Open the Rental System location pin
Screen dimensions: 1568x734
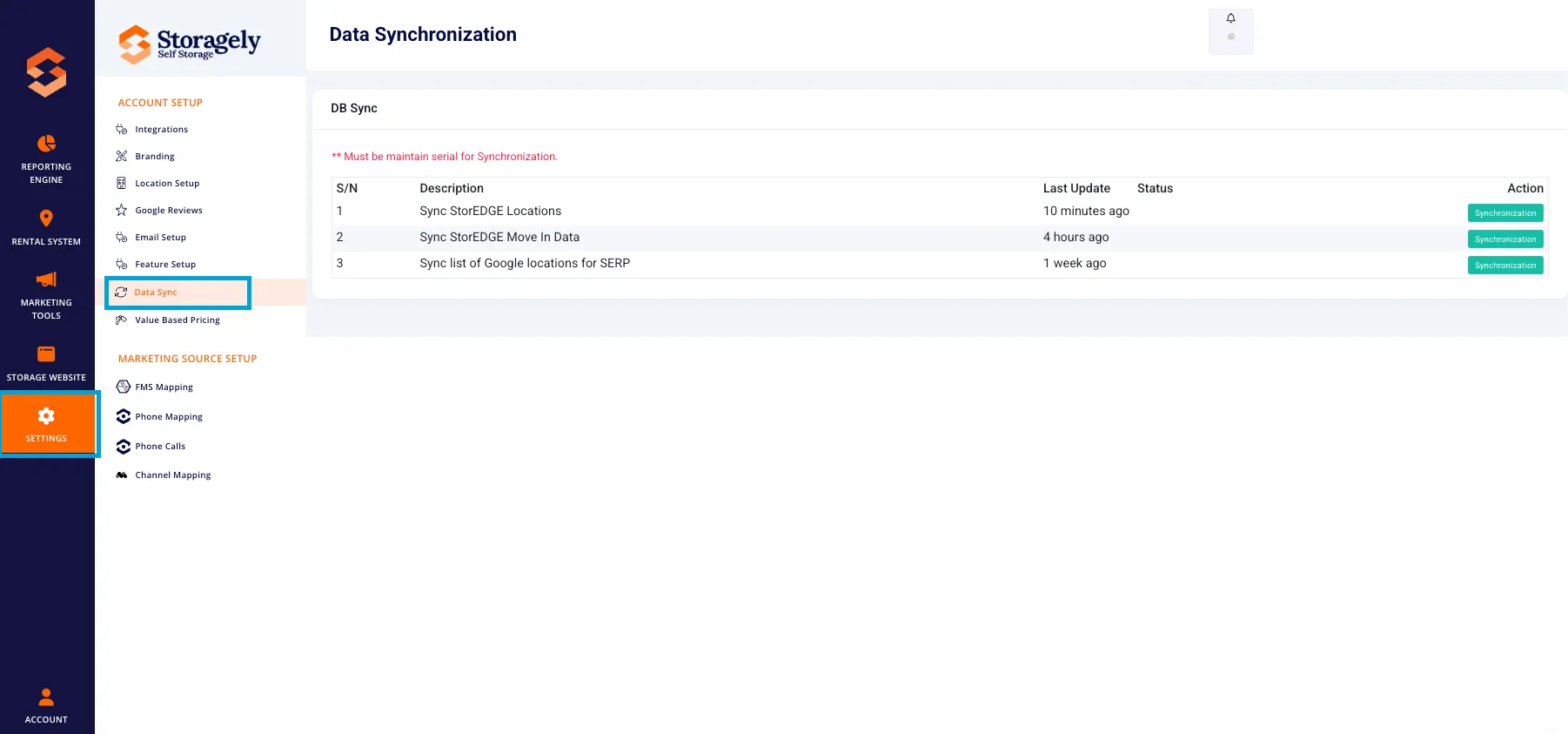[46, 218]
